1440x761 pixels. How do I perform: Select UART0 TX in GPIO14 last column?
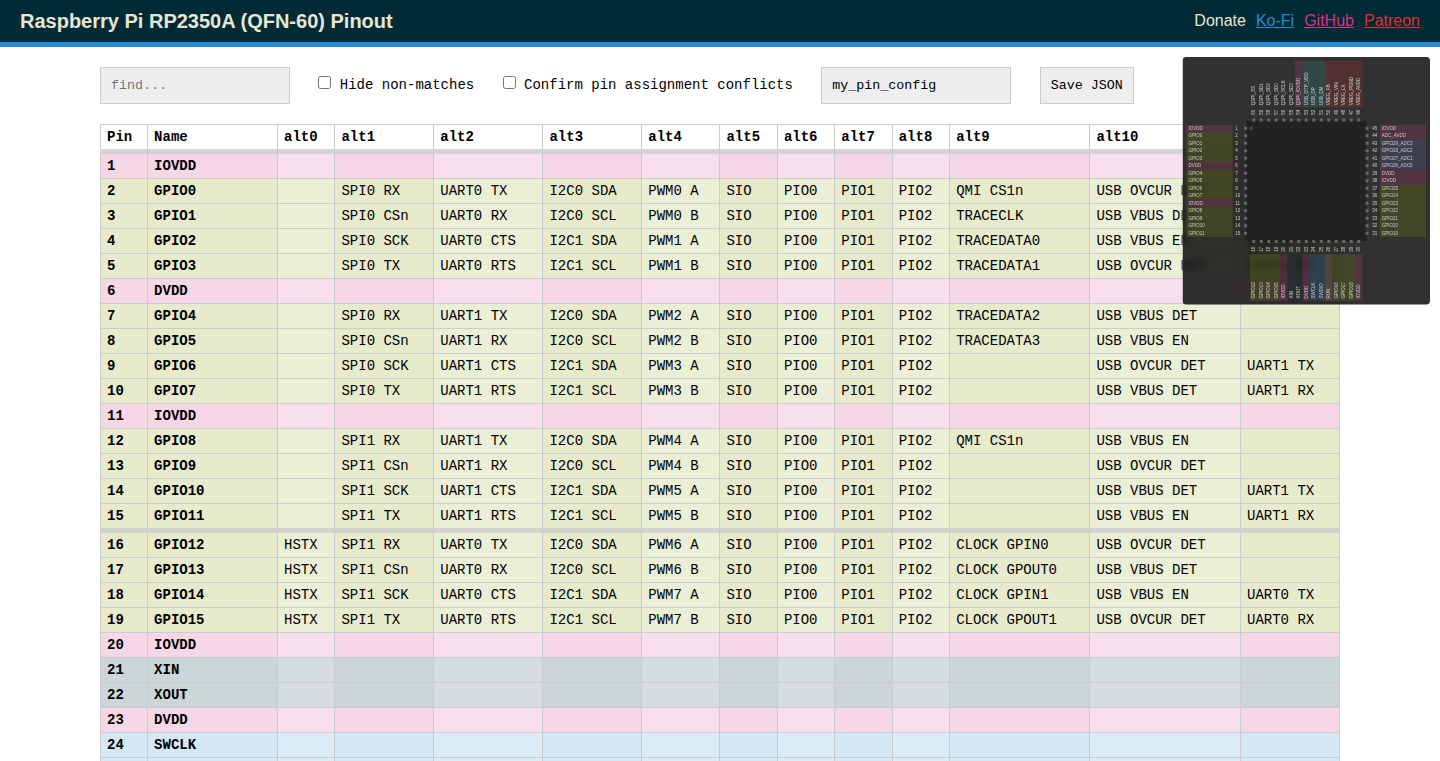1290,595
